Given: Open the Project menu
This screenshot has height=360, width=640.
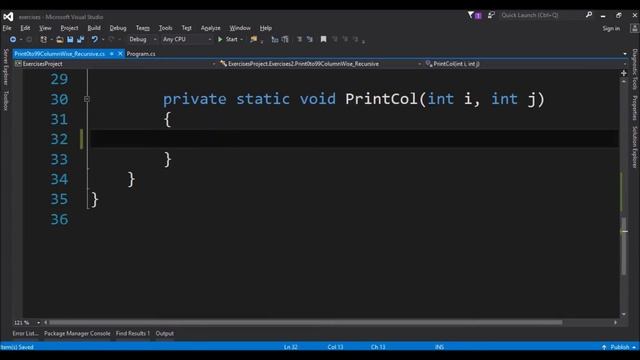Looking at the screenshot, I should pyautogui.click(x=69, y=28).
